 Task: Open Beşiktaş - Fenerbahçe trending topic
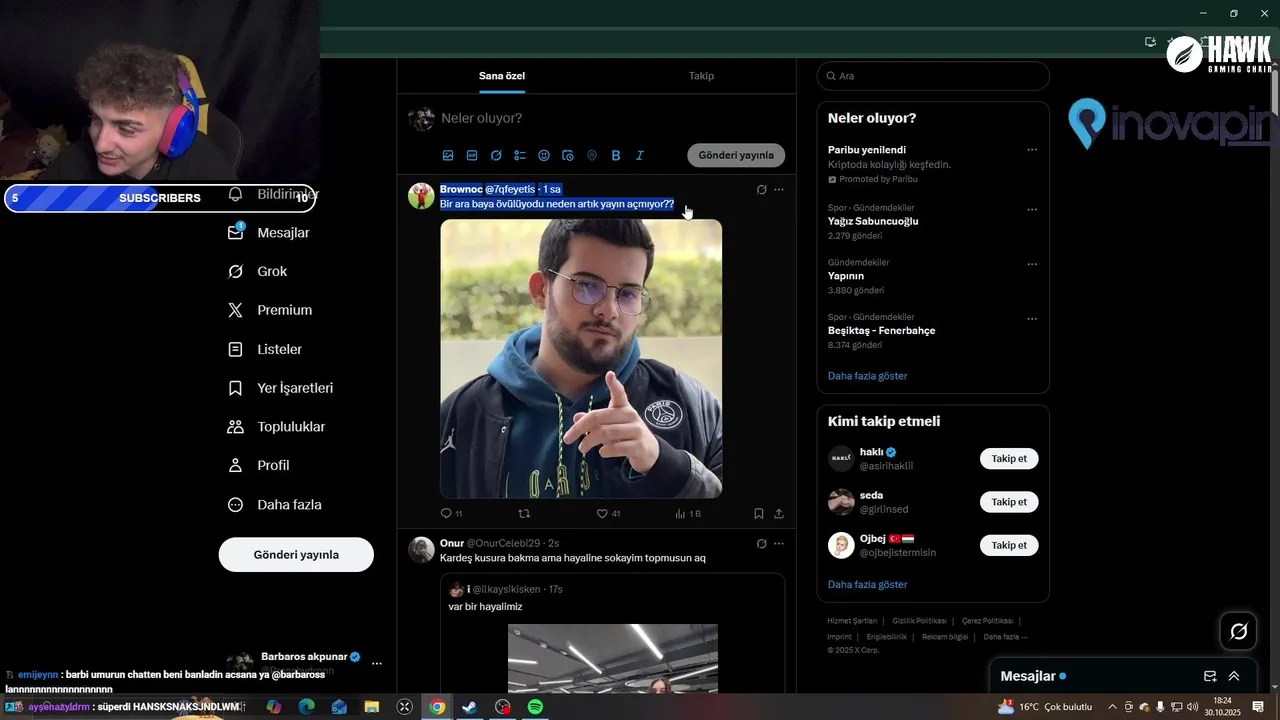pos(882,330)
